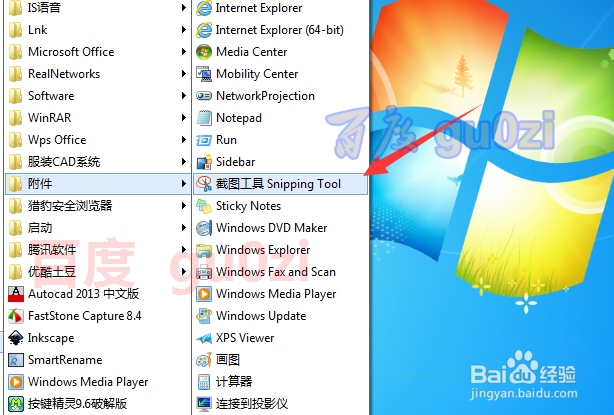The width and height of the screenshot is (614, 415).
Task: Expand Software folder submenu arrow
Action: (183, 96)
